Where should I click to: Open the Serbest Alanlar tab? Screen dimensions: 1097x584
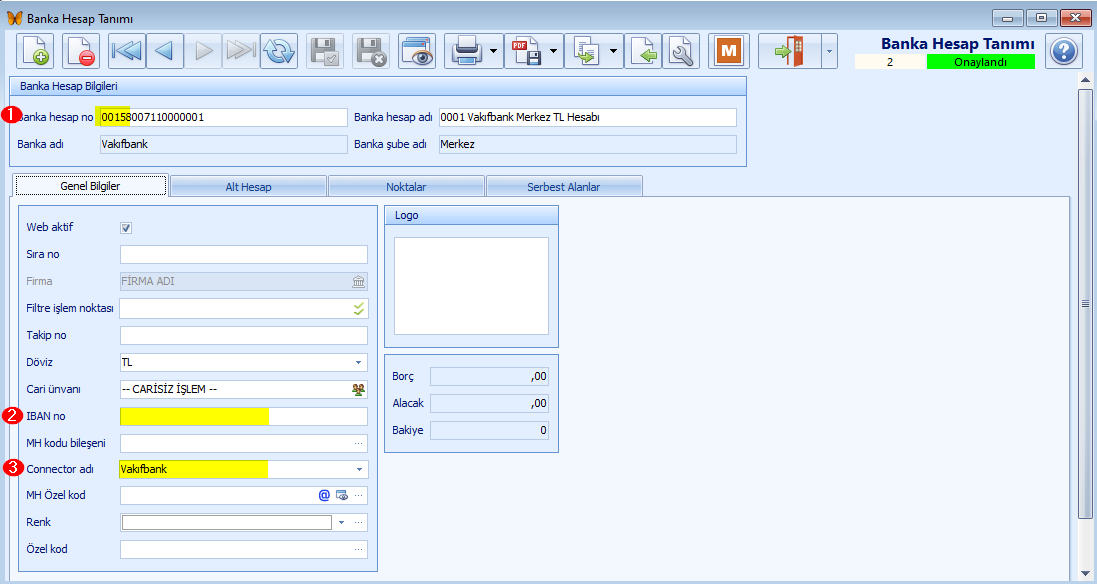coord(563,186)
